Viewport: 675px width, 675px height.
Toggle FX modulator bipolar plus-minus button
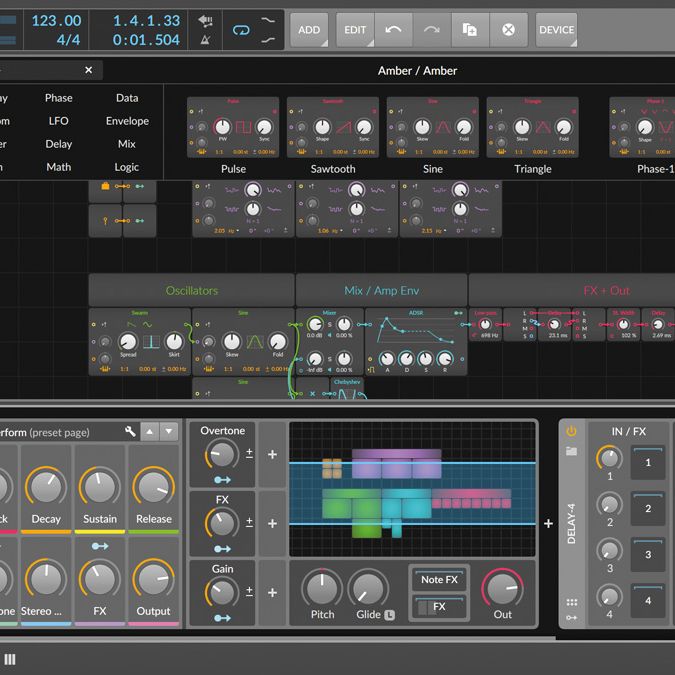pyautogui.click(x=249, y=522)
